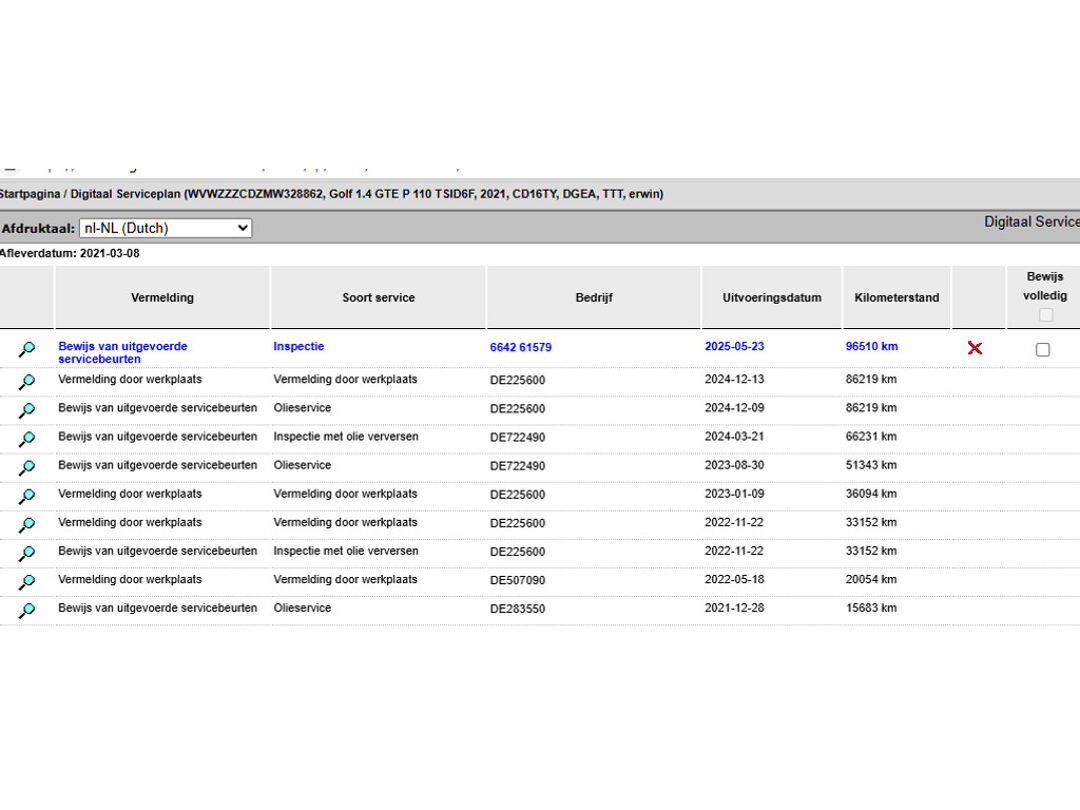Viewport: 1080px width, 810px height.
Task: Click the '2023-08-30' date cell
Action: pos(734,465)
